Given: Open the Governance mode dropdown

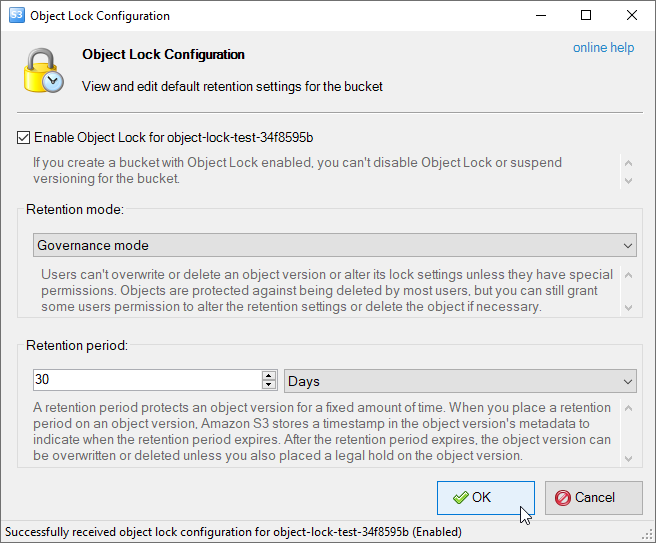Looking at the screenshot, I should [x=335, y=245].
